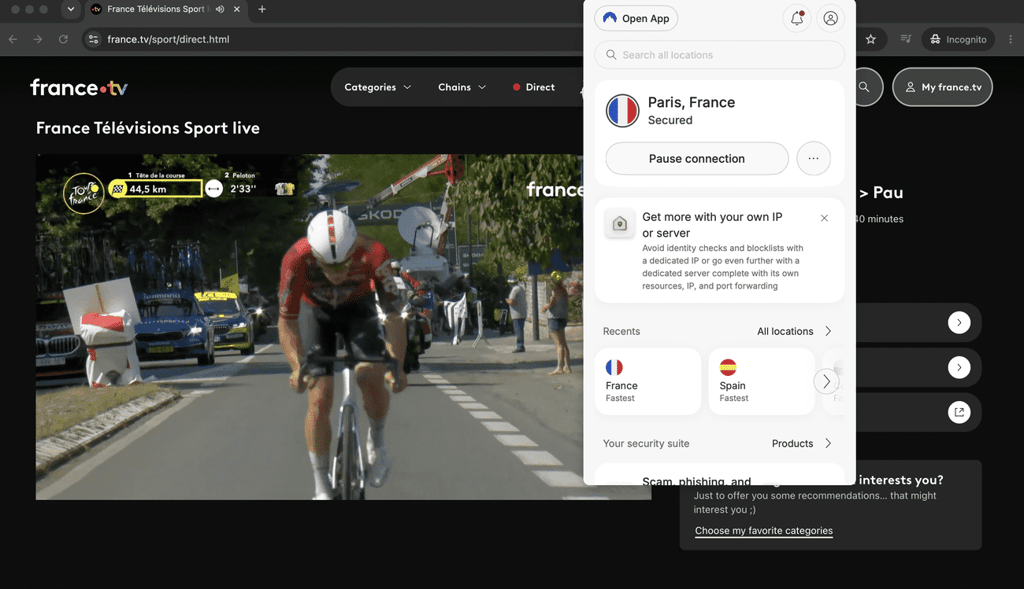Image resolution: width=1024 pixels, height=589 pixels.
Task: Click the Incognito indicator button
Action: 958,39
